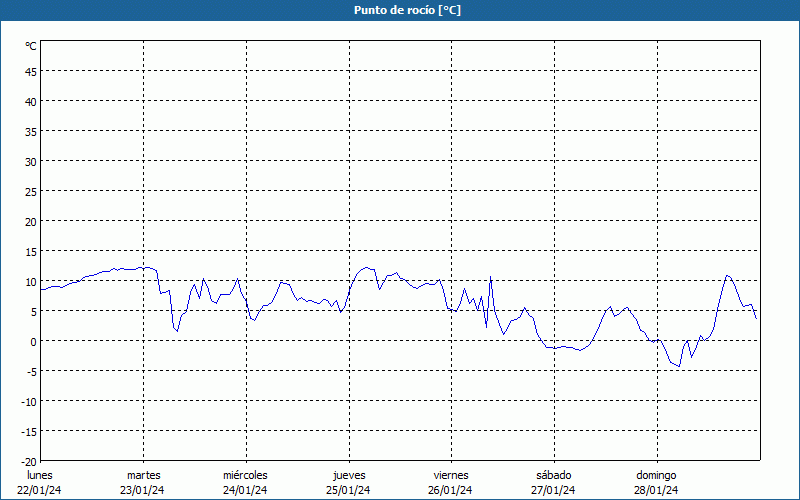Click the y-axis value 10

tap(31, 282)
